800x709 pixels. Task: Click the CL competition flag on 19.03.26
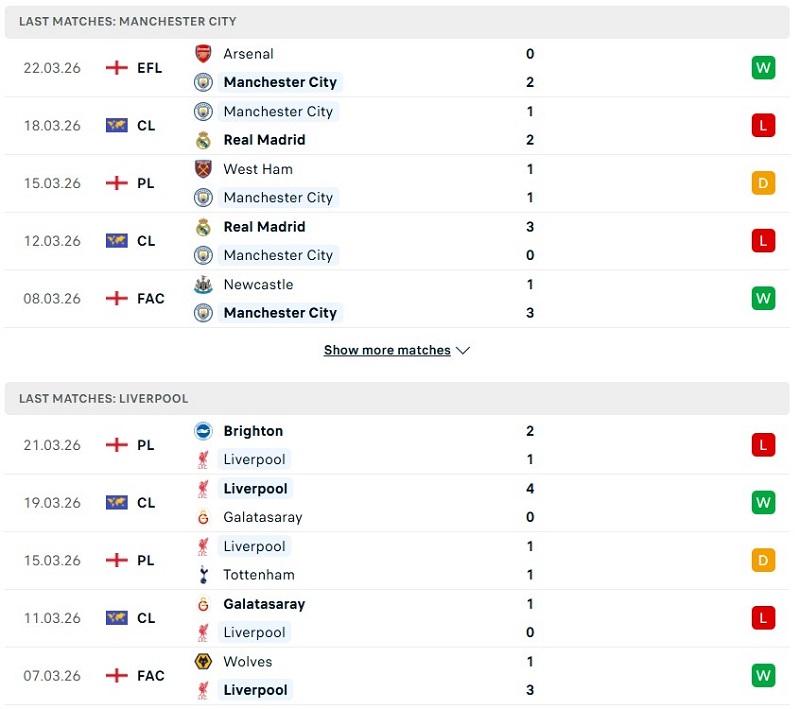tap(117, 503)
